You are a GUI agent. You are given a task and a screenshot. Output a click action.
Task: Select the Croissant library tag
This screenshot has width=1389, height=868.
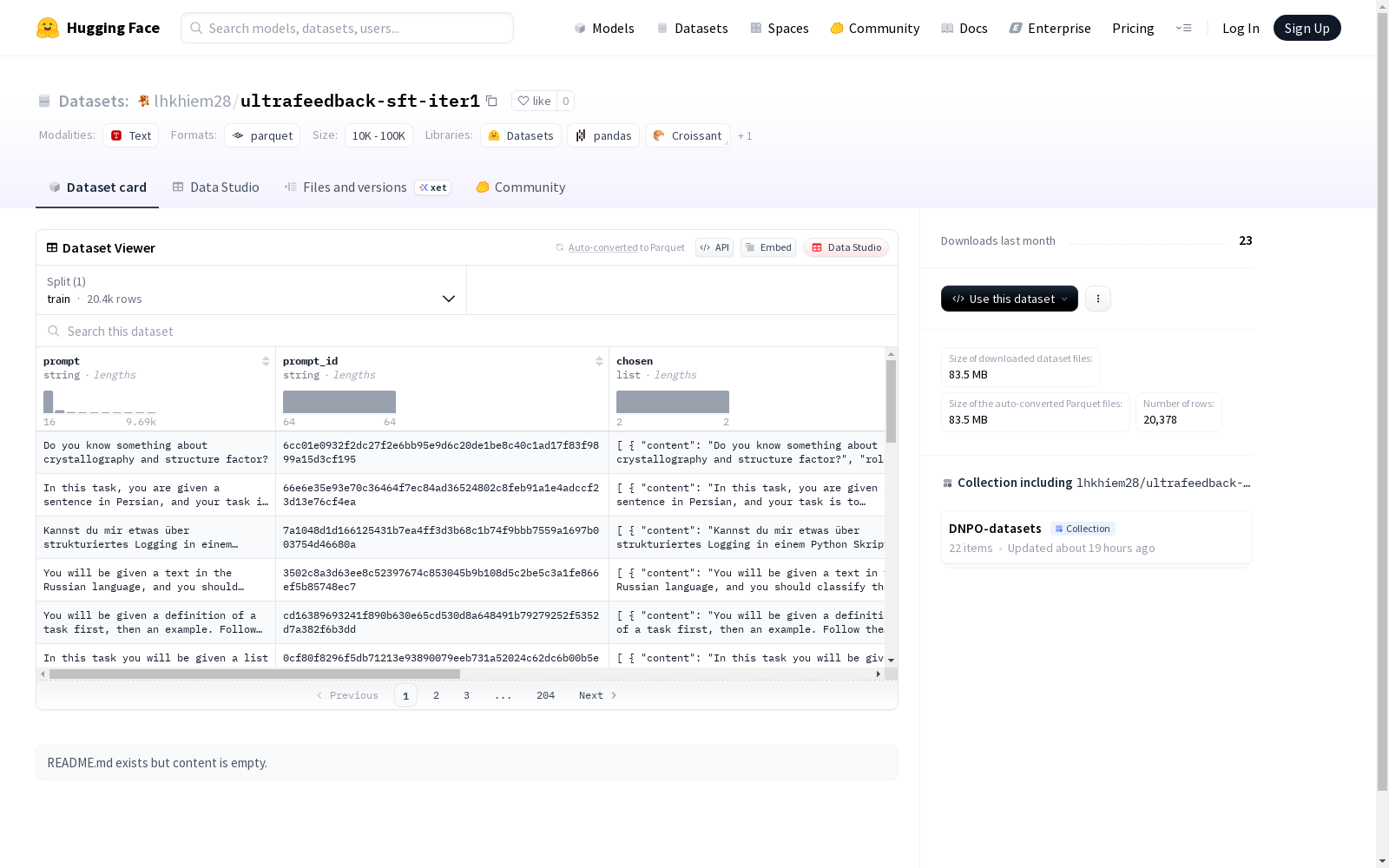point(688,135)
